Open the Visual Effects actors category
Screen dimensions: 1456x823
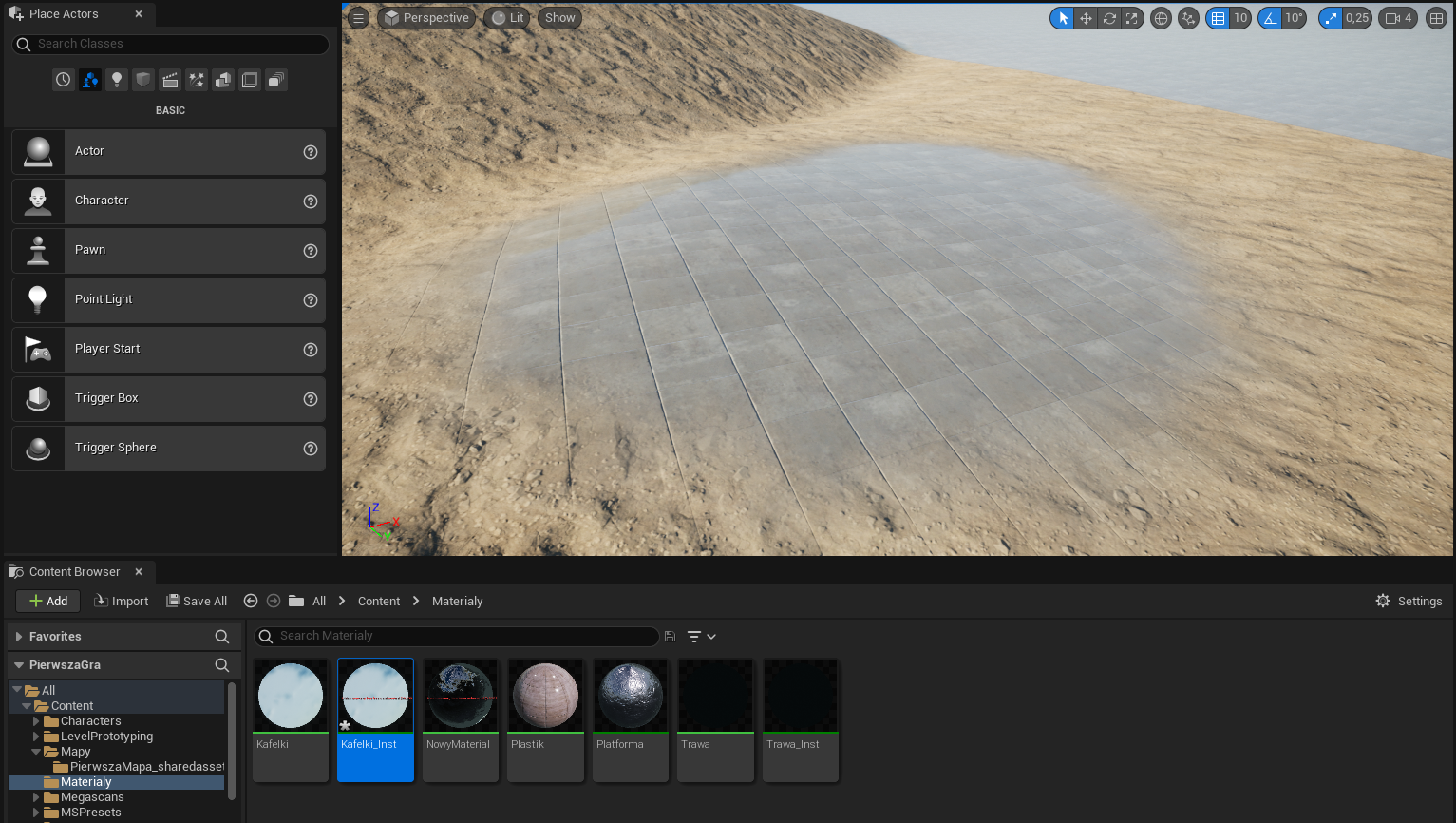(x=197, y=80)
